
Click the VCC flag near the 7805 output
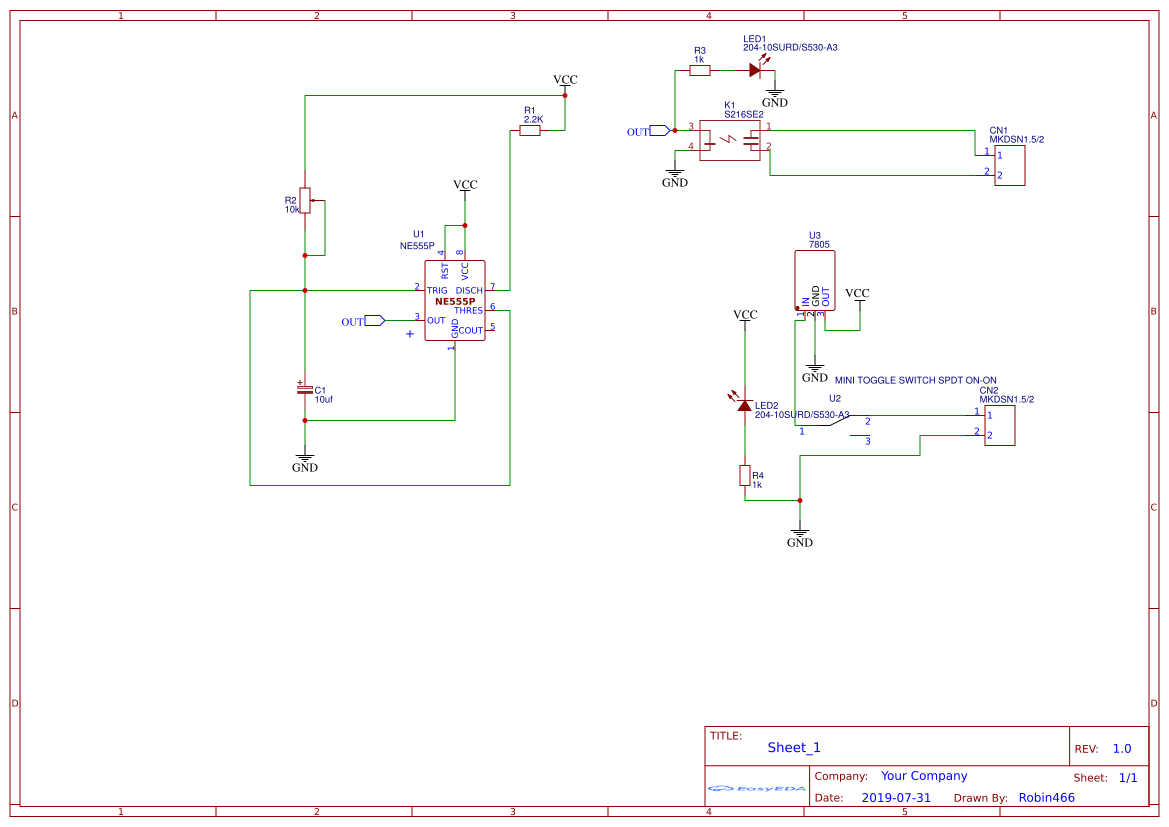[858, 295]
